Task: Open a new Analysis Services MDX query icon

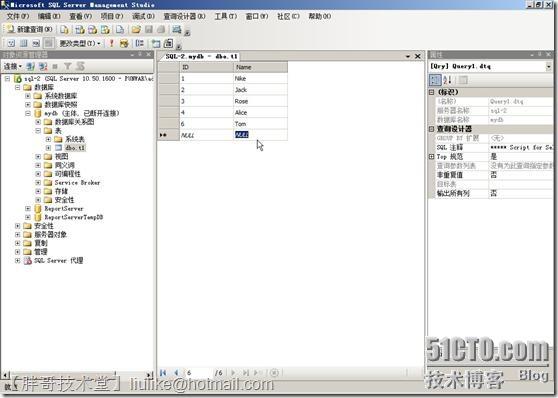Action: (80, 30)
